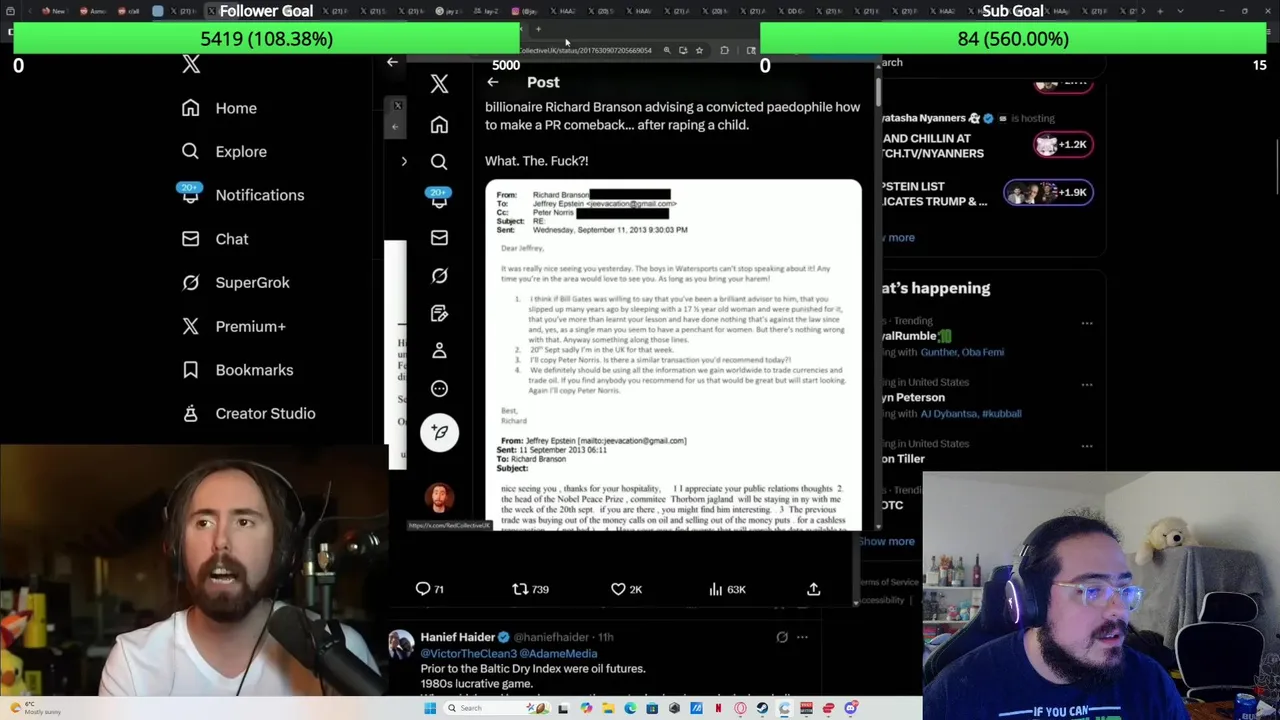Screen dimensions: 1280x720
Task: Click the Creator Studio icon in left sidebar
Action: click(x=190, y=413)
